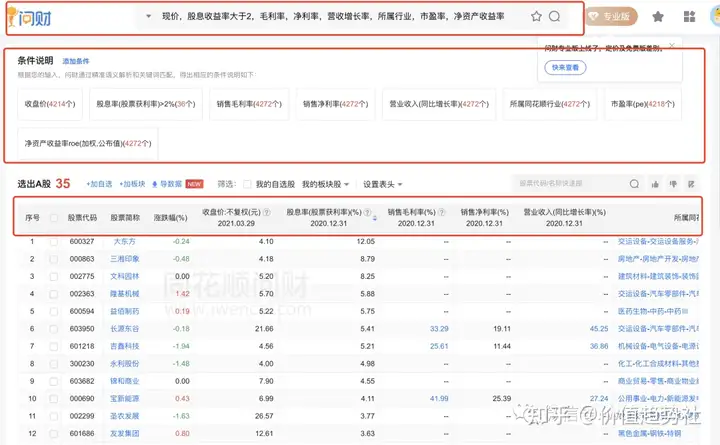The height and width of the screenshot is (445, 720).
Task: Click the thumbs-up icon above table
Action: click(655, 184)
